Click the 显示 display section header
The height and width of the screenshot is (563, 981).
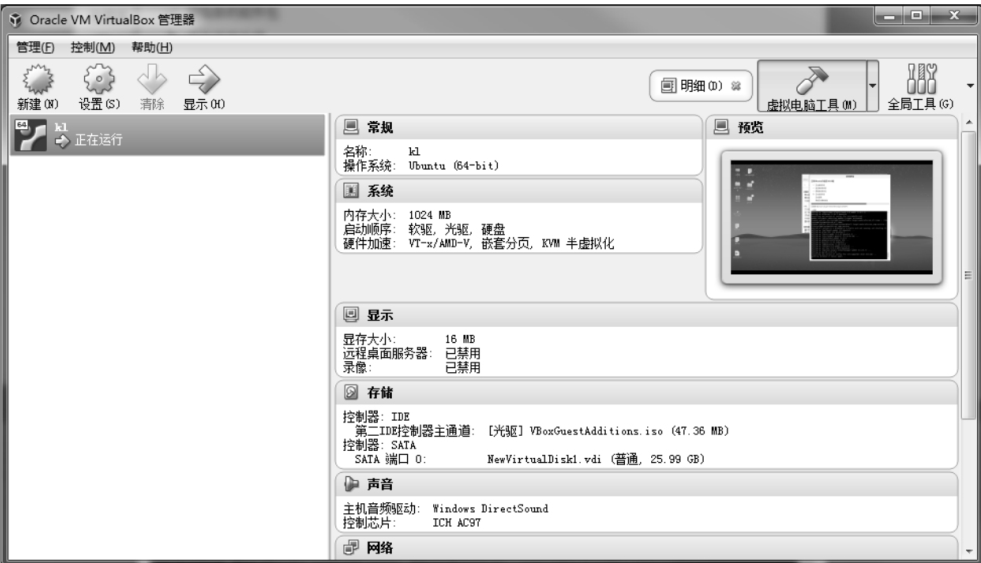tap(647, 315)
